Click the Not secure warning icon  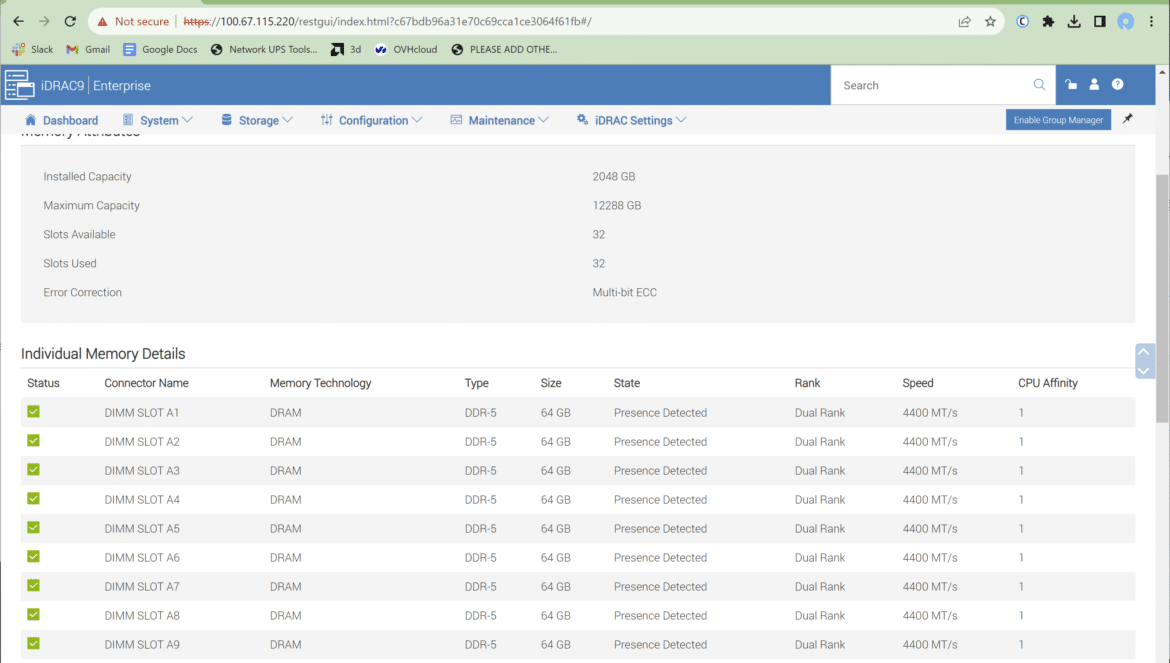(103, 22)
